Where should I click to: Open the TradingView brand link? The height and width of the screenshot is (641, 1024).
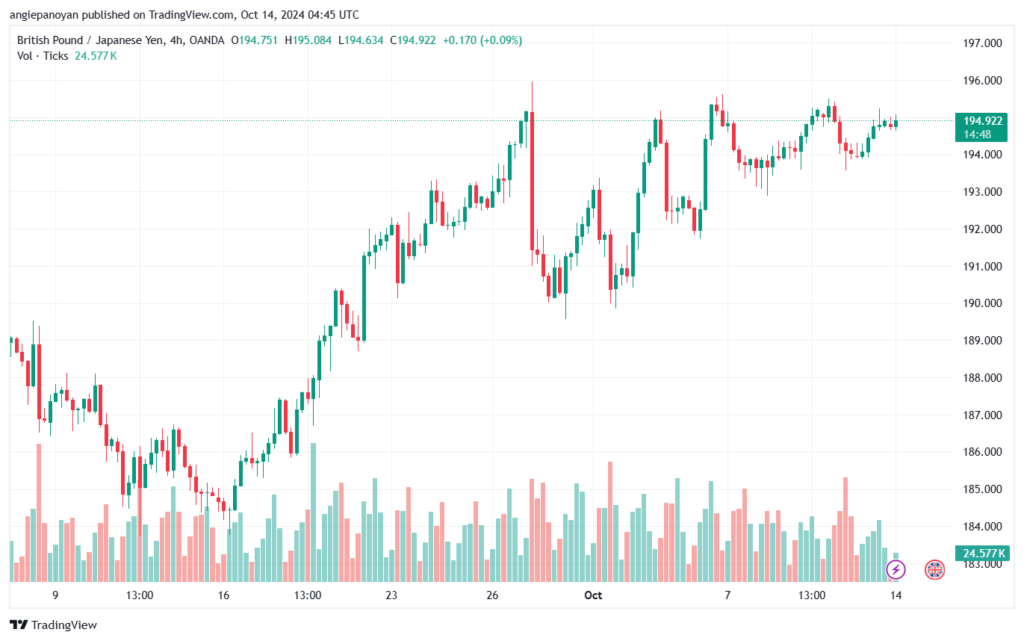tap(54, 625)
